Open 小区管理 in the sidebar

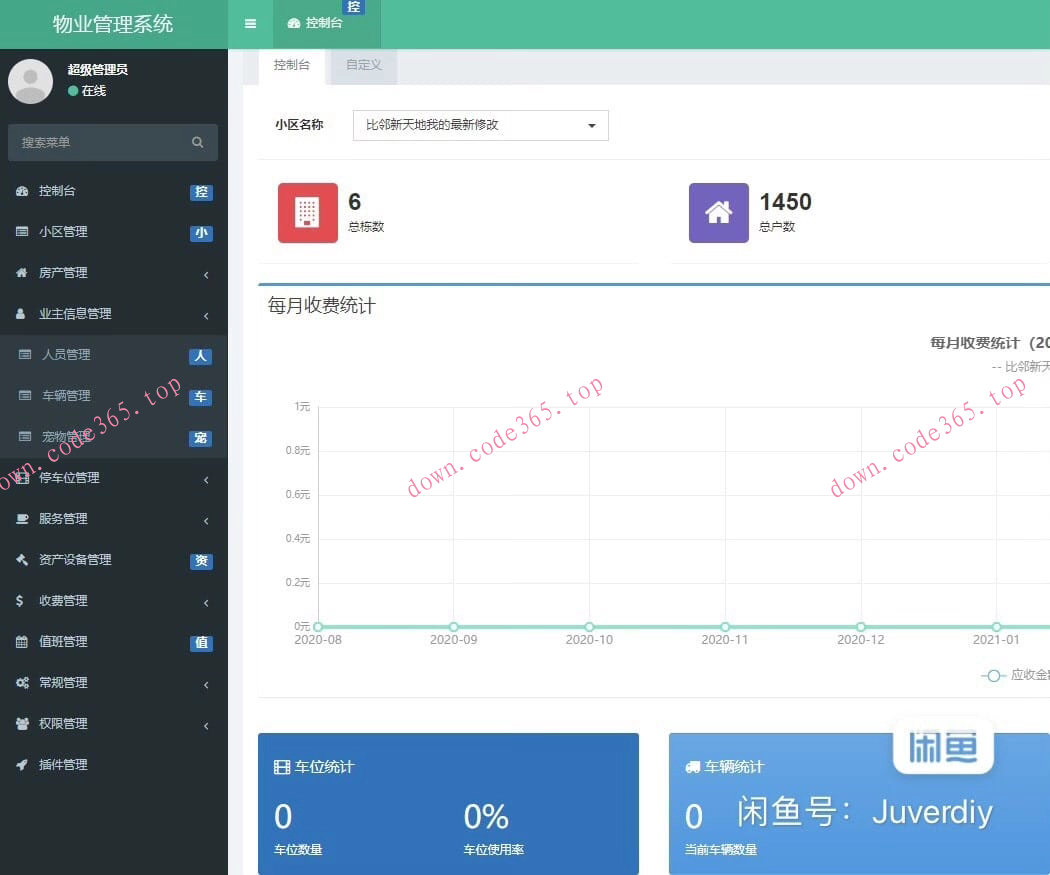[114, 232]
